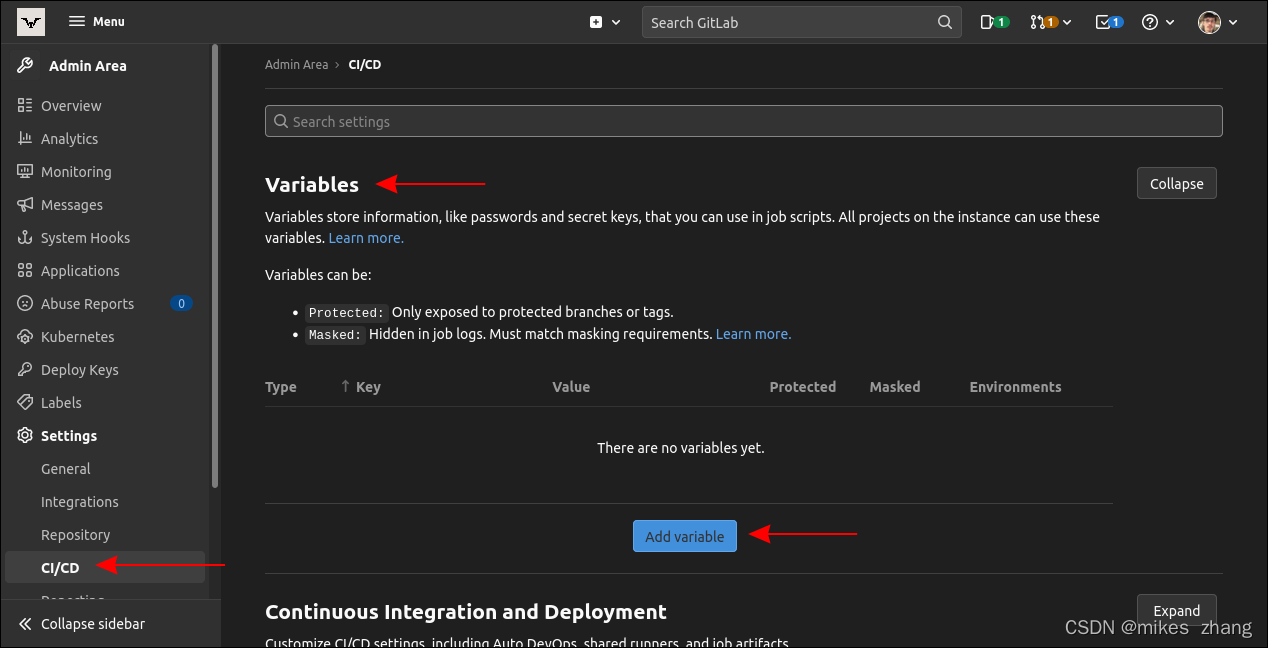Screen dimensions: 1268x648
Task: Follow the Learn more link about masking
Action: point(753,333)
